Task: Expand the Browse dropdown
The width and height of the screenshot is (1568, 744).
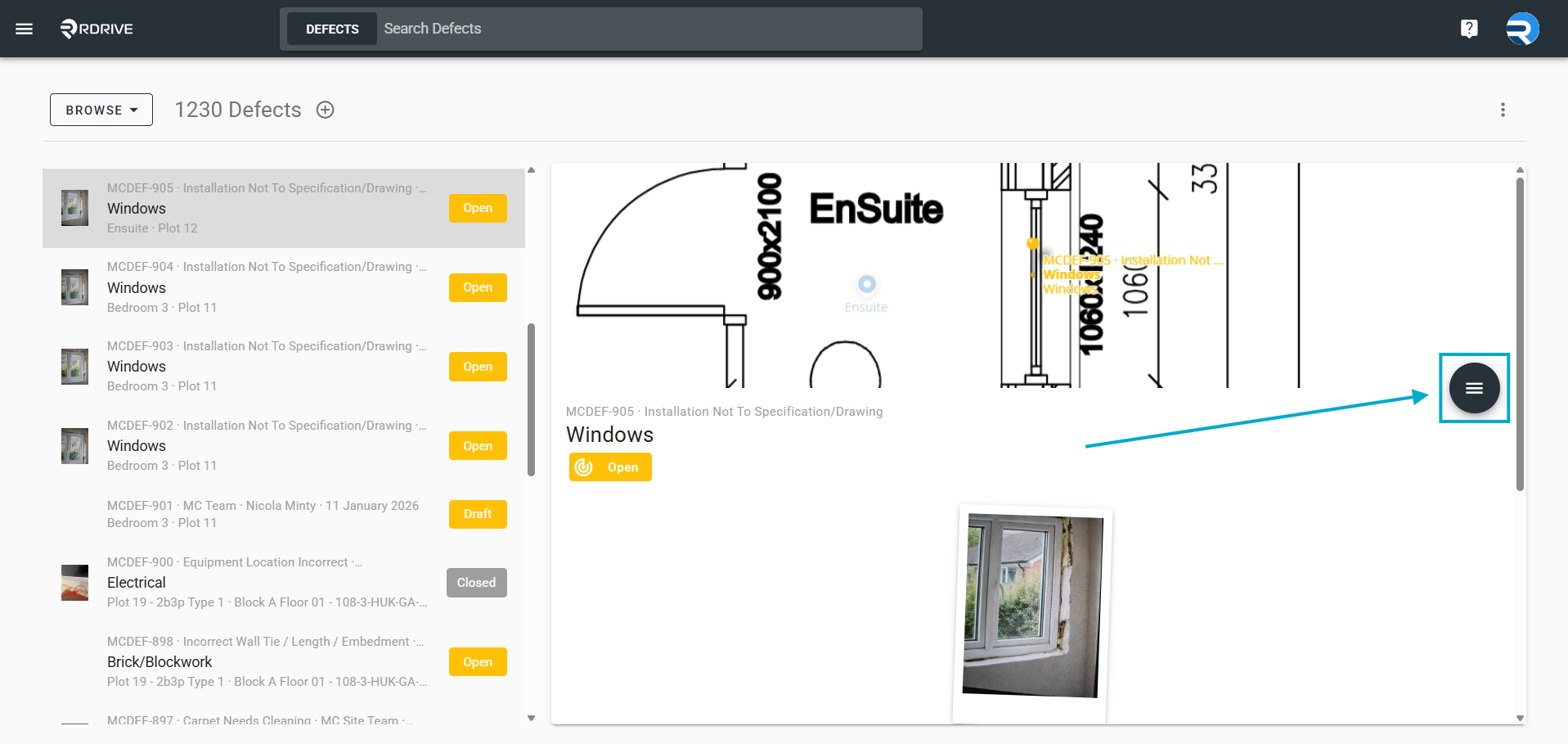Action: pos(101,110)
